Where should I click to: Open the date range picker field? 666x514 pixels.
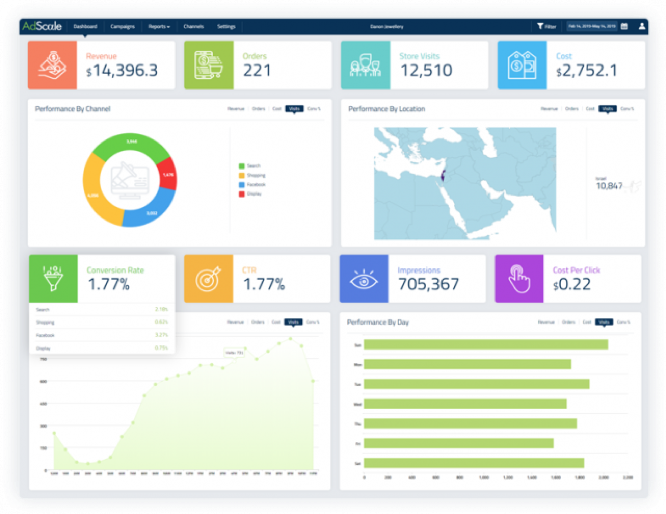pos(591,26)
